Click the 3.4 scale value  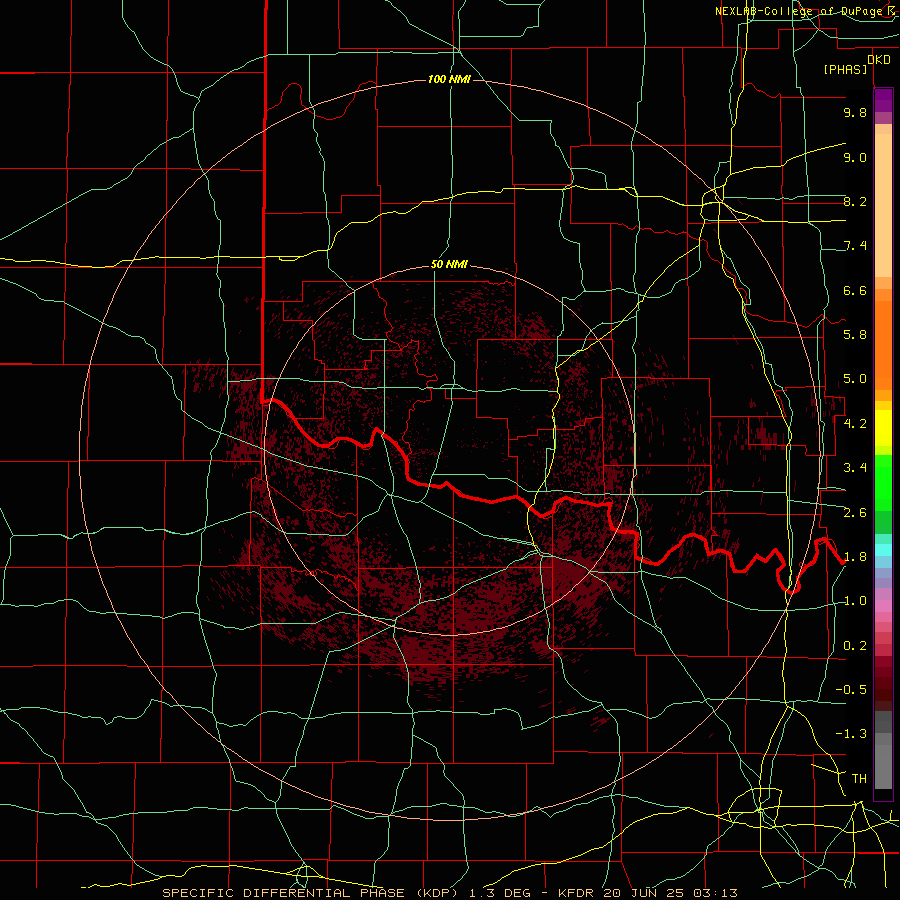pos(855,468)
